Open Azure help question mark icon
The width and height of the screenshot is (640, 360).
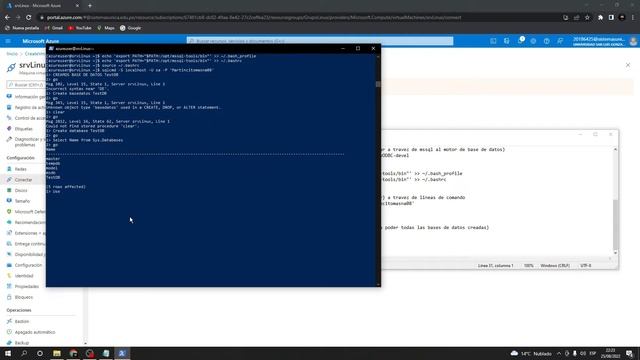[547, 41]
